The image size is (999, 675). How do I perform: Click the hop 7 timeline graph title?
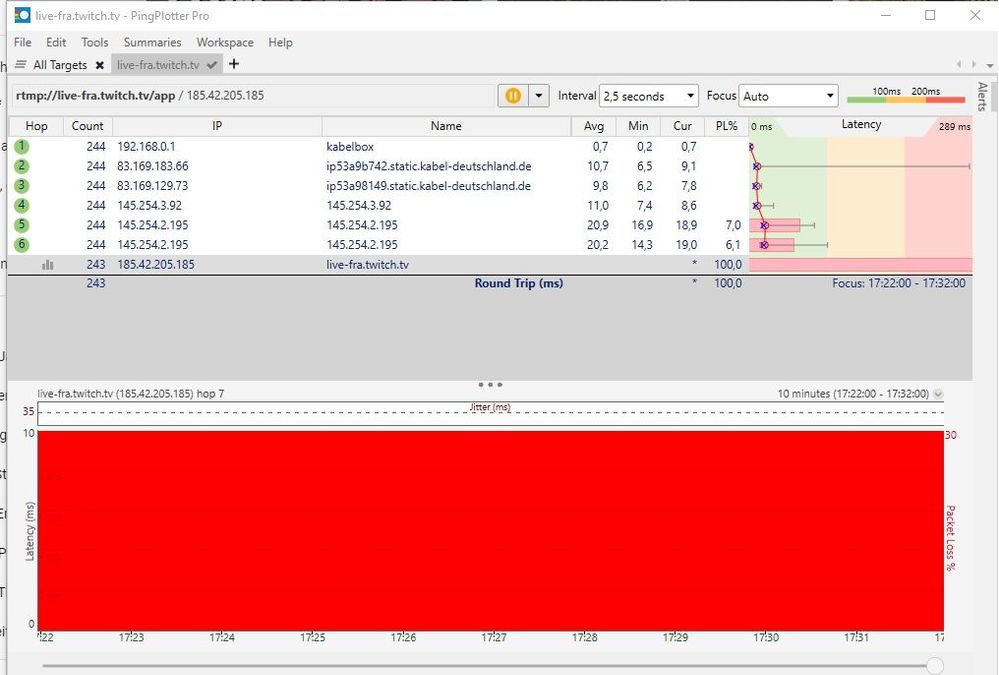point(131,394)
